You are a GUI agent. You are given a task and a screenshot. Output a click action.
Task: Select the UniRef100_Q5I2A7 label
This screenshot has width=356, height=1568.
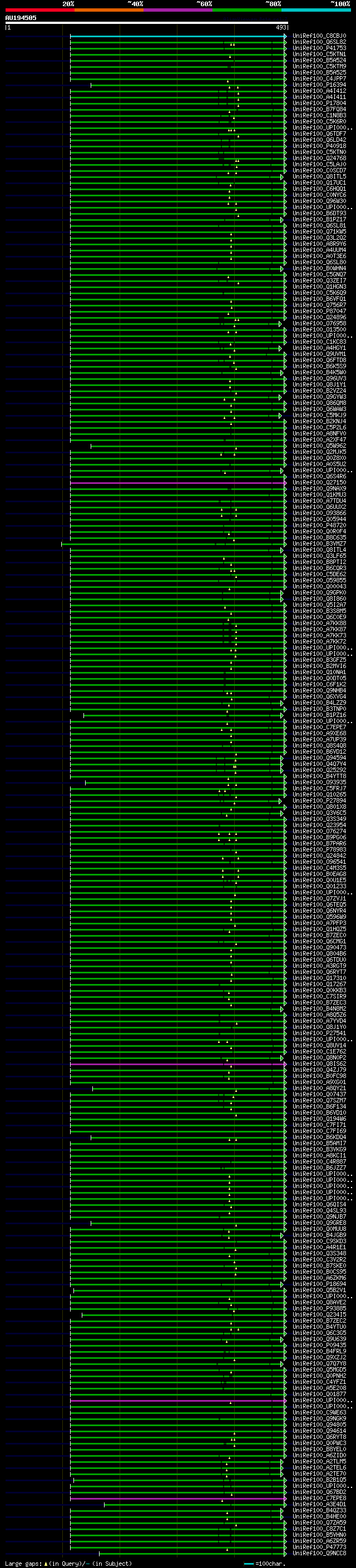pos(319,605)
